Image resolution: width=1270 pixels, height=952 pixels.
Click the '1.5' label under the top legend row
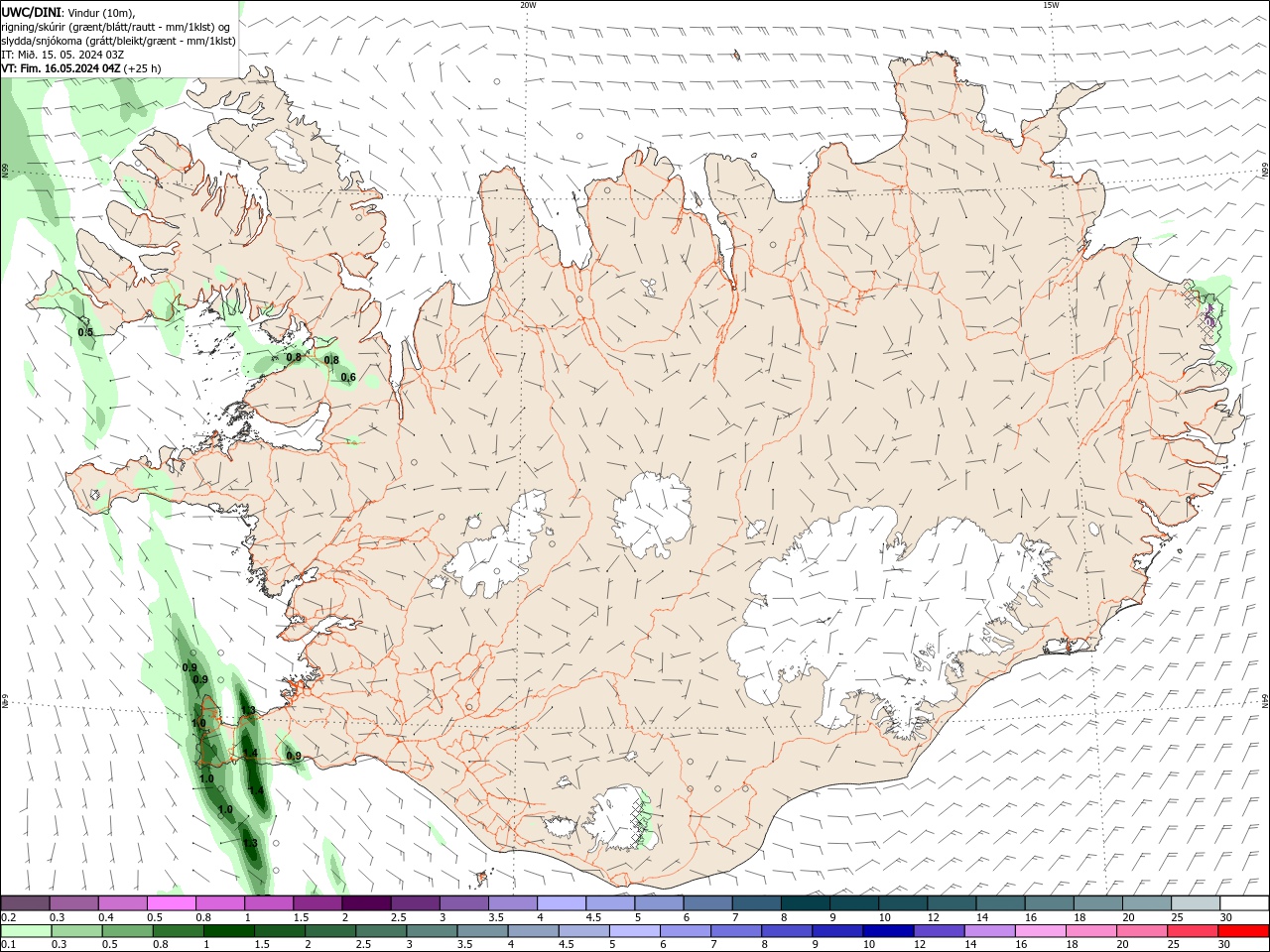tap(301, 917)
